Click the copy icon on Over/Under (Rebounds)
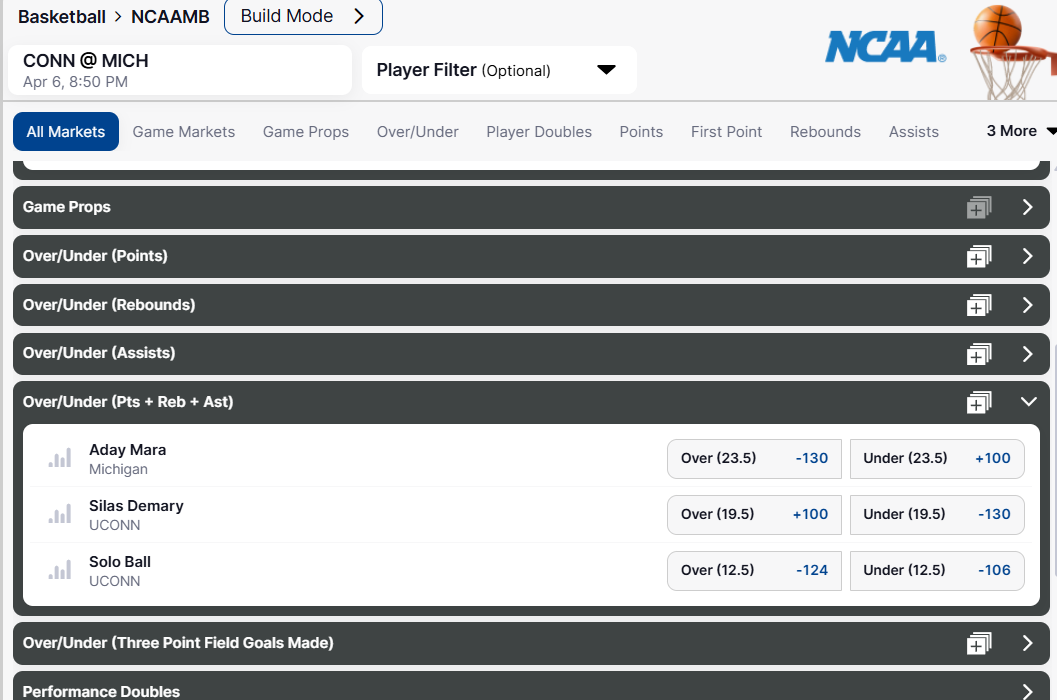Viewport: 1057px width, 700px height. pos(979,305)
